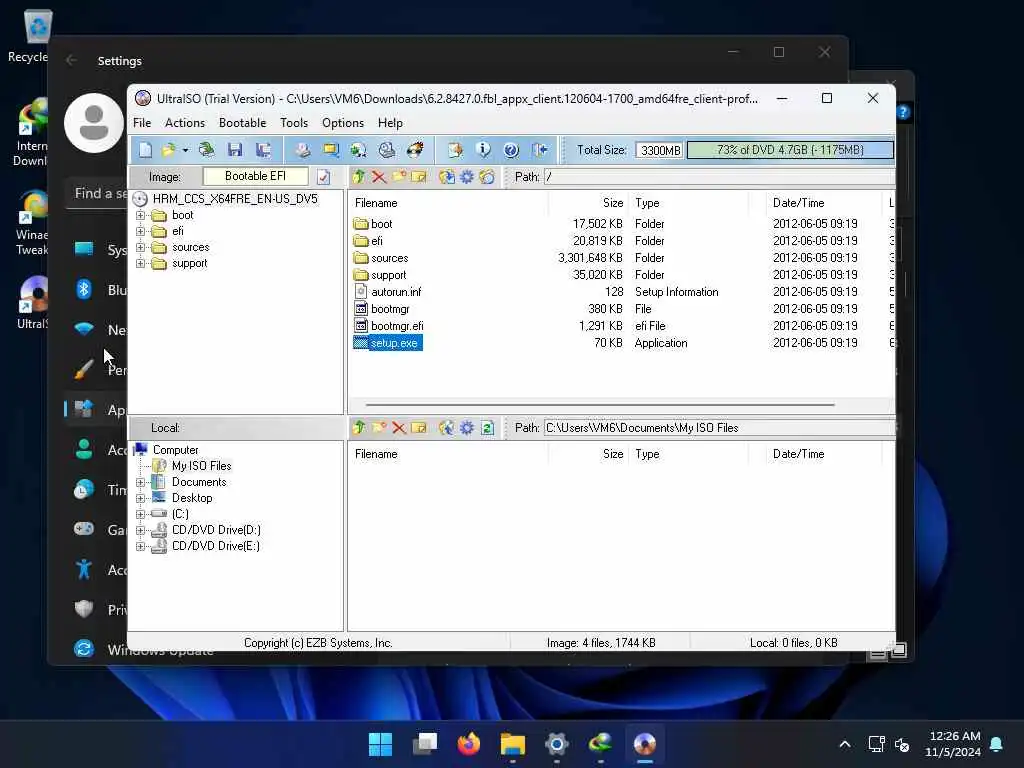Click the image pane Rename icon

(419, 177)
